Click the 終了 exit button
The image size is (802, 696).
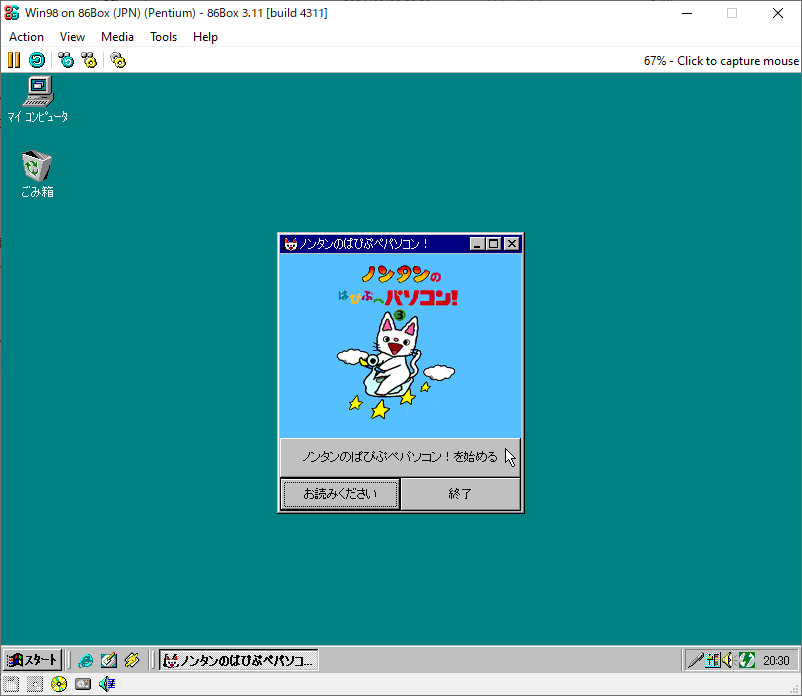tap(460, 494)
